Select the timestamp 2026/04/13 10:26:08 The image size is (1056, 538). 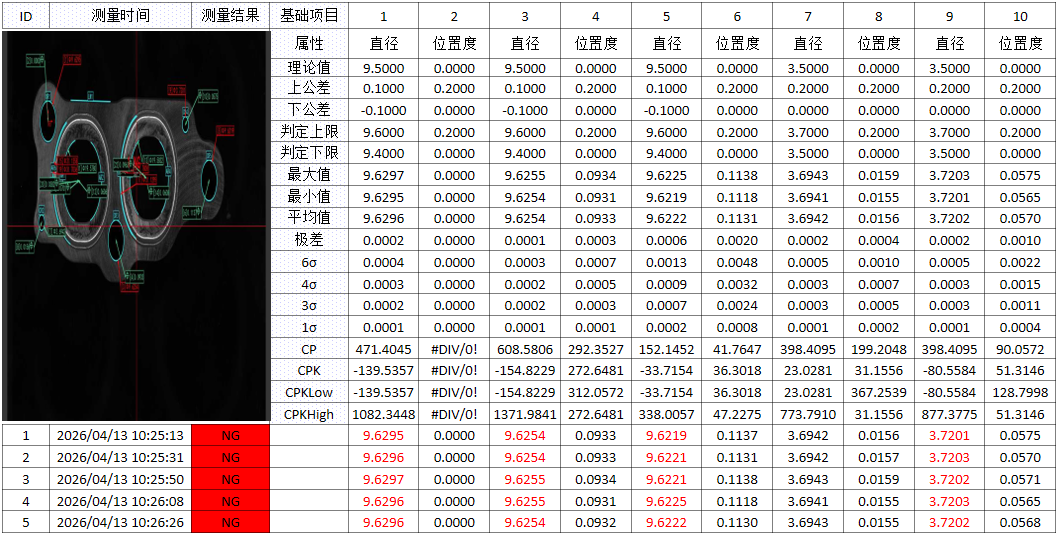click(x=121, y=500)
